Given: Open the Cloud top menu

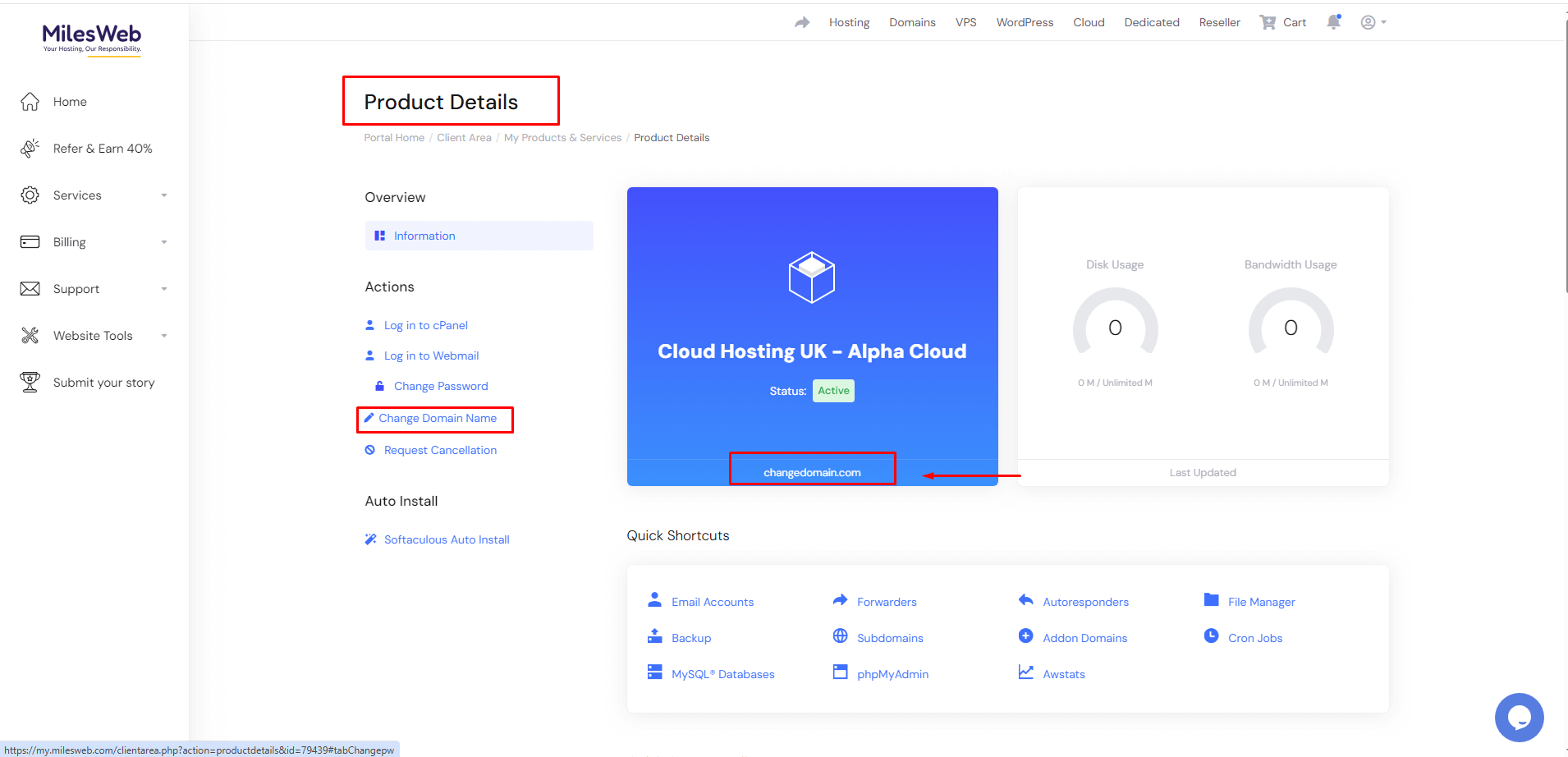Looking at the screenshot, I should point(1089,22).
